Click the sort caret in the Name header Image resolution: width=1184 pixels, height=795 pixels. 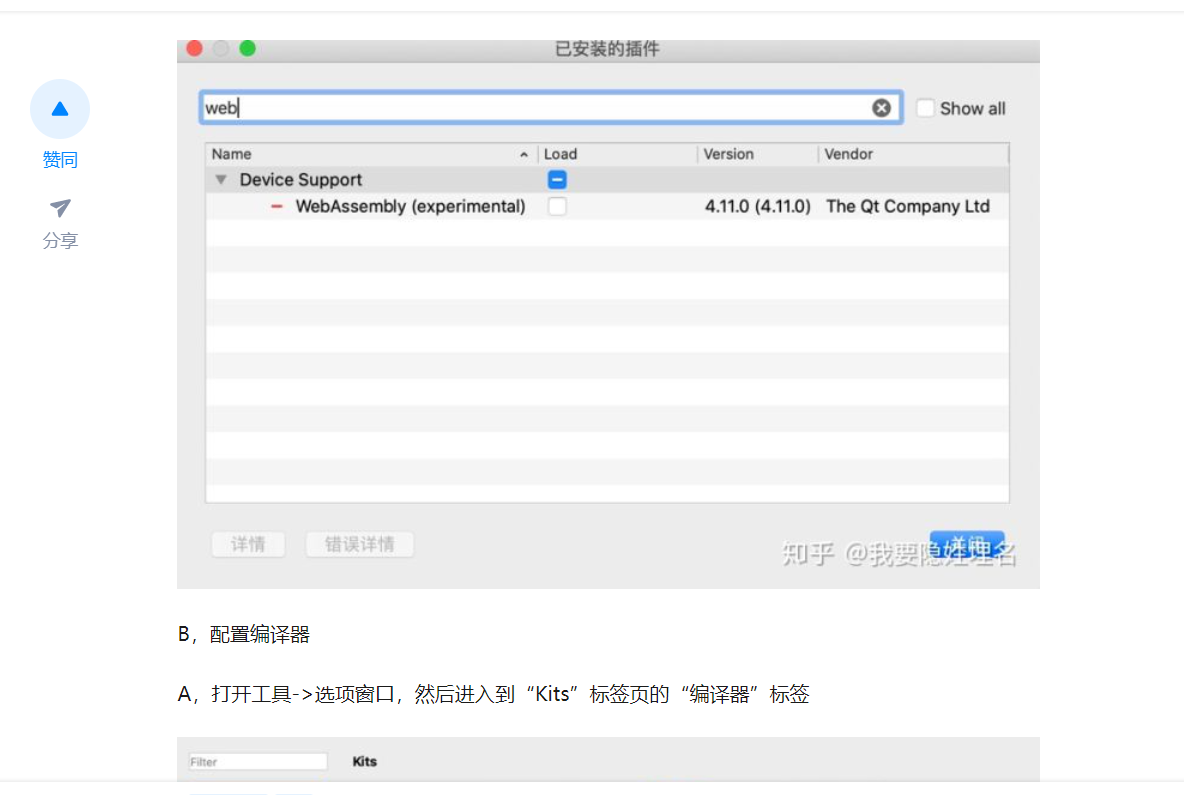[524, 155]
